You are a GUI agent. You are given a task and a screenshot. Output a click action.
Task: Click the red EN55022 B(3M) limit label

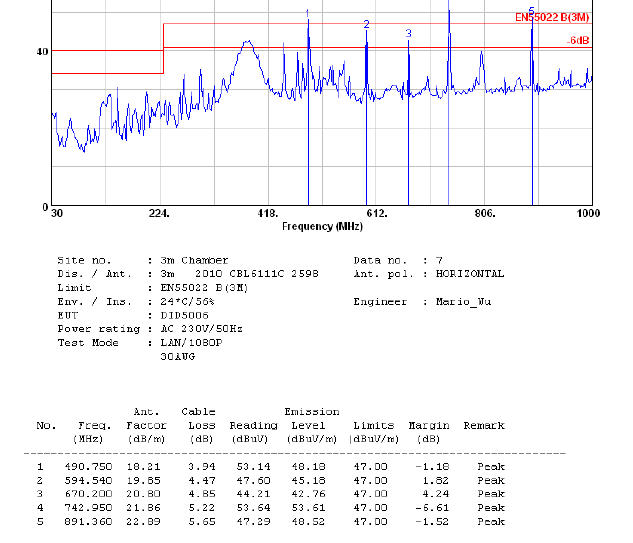click(x=552, y=17)
